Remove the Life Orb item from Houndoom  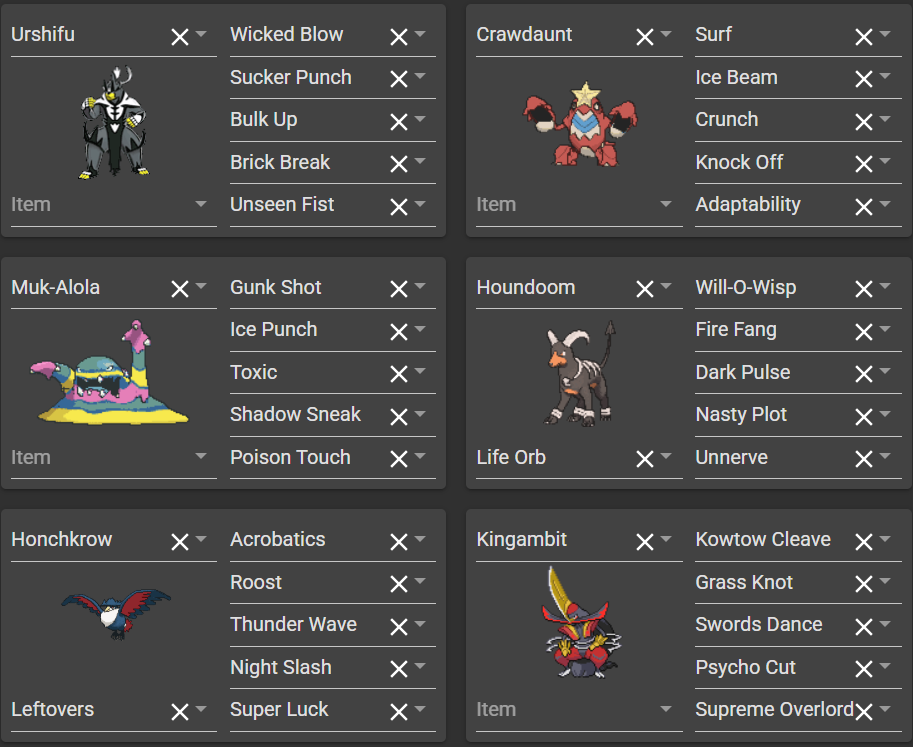pyautogui.click(x=645, y=459)
